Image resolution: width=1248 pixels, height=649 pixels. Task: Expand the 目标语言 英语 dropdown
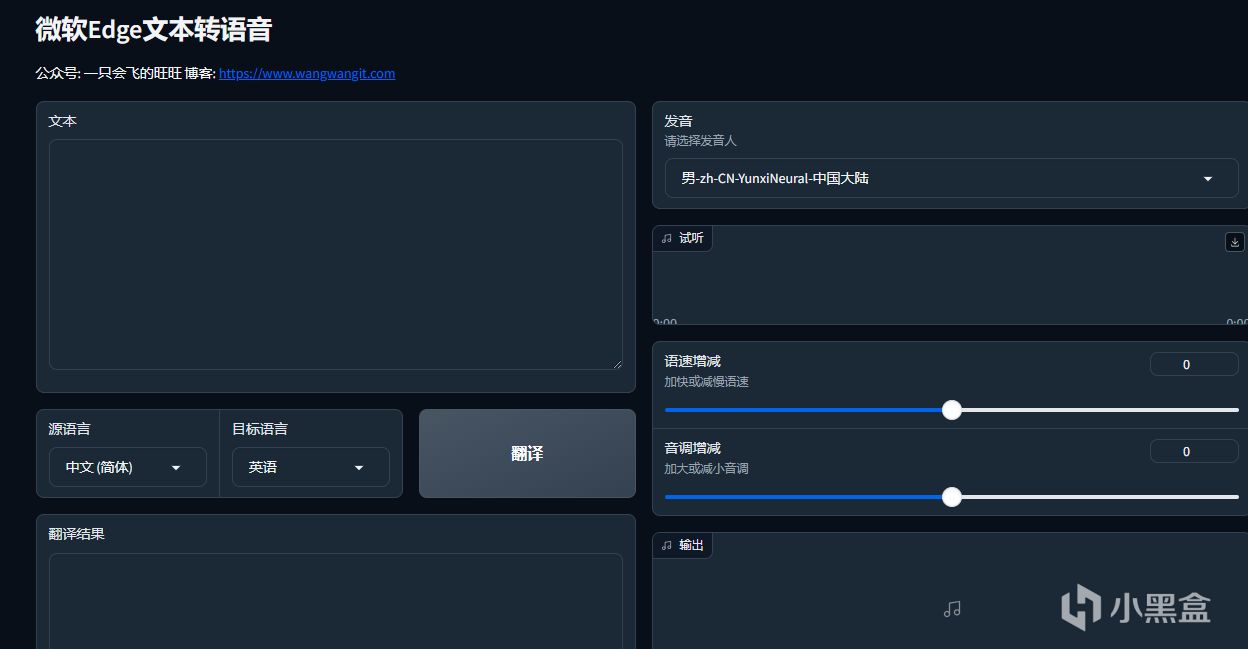pos(310,467)
